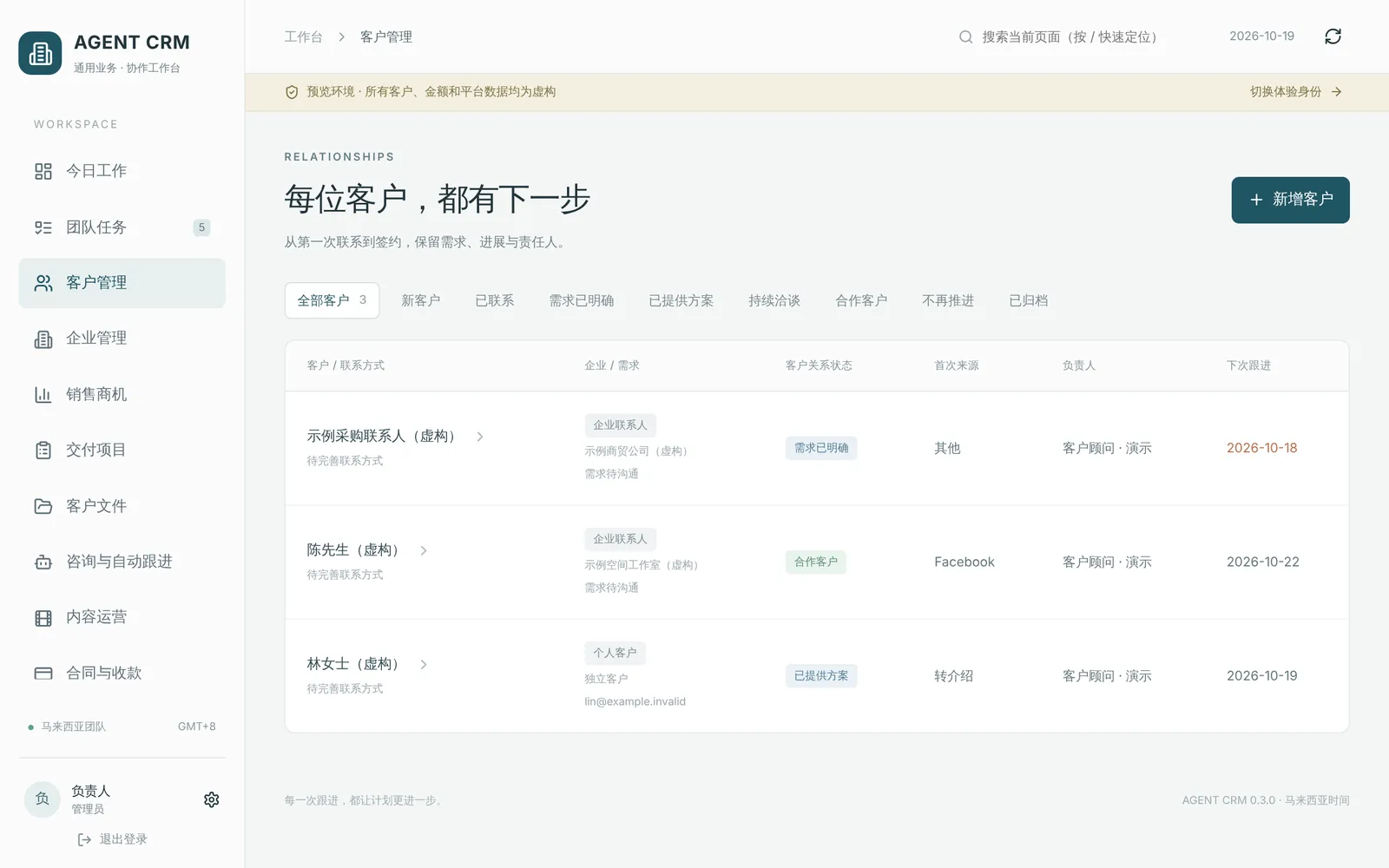Click GMT+8 timezone label
Image resolution: width=1389 pixels, height=868 pixels.
(x=197, y=727)
